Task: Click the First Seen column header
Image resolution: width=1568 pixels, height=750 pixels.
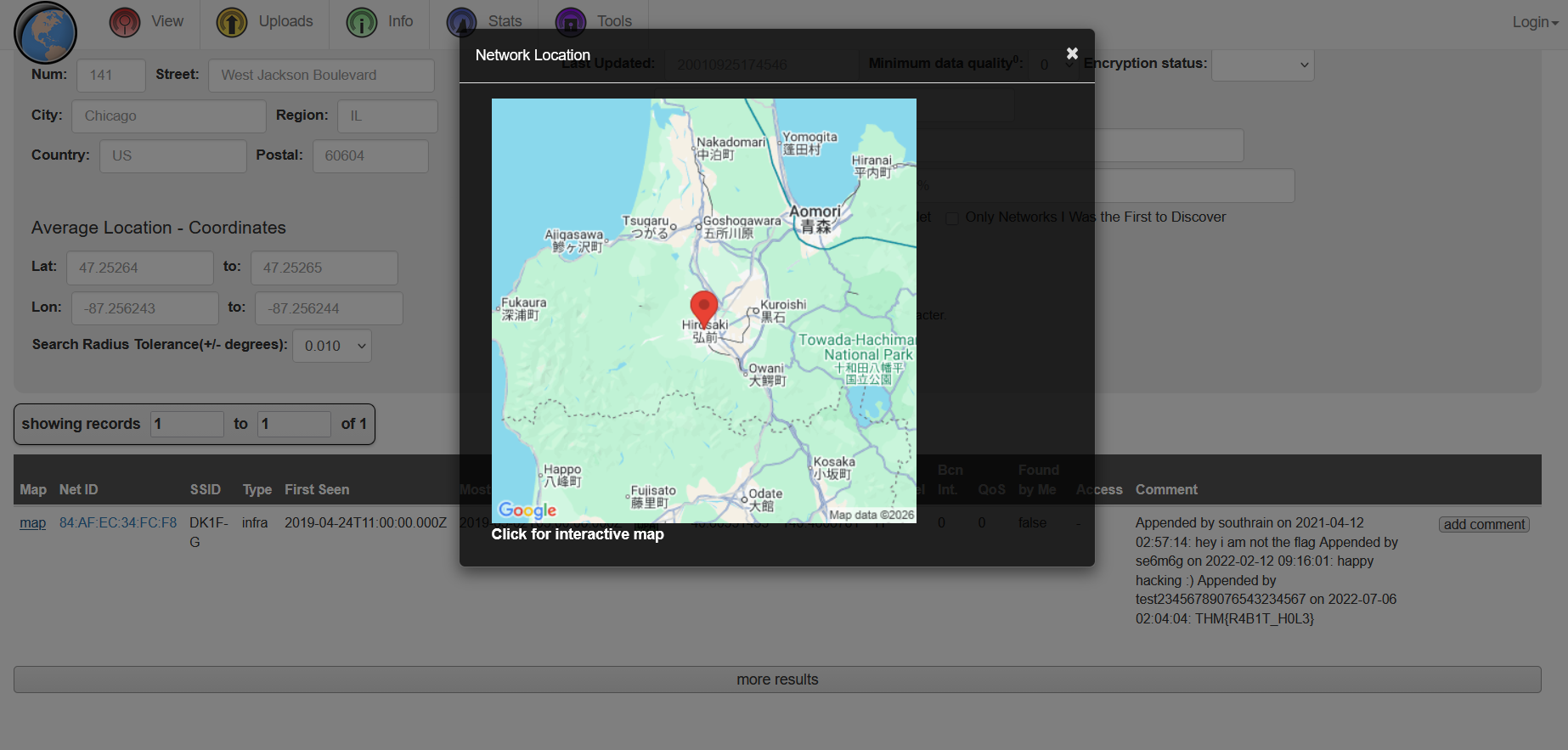Action: (317, 490)
